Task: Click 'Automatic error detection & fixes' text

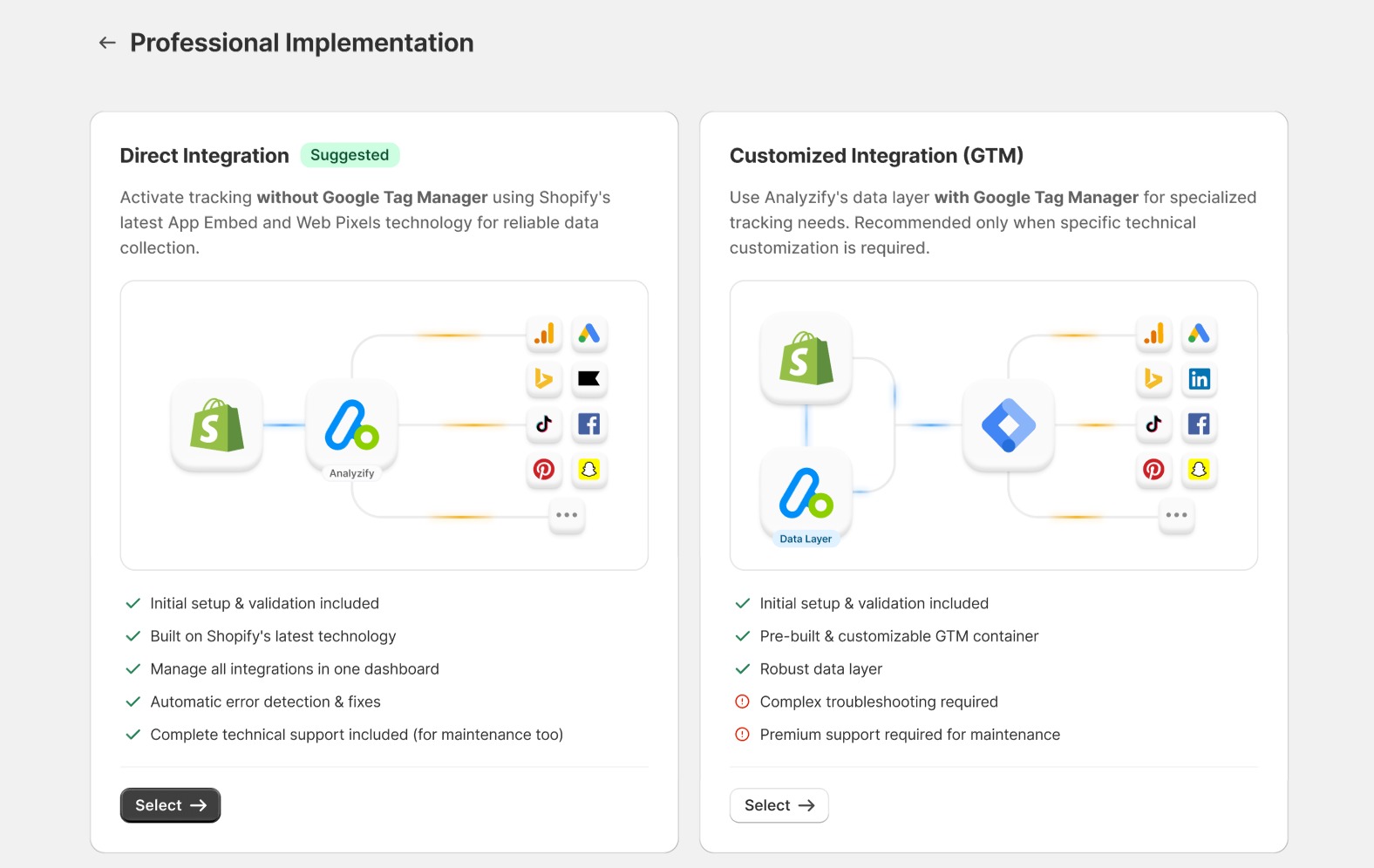Action: pyautogui.click(x=266, y=702)
